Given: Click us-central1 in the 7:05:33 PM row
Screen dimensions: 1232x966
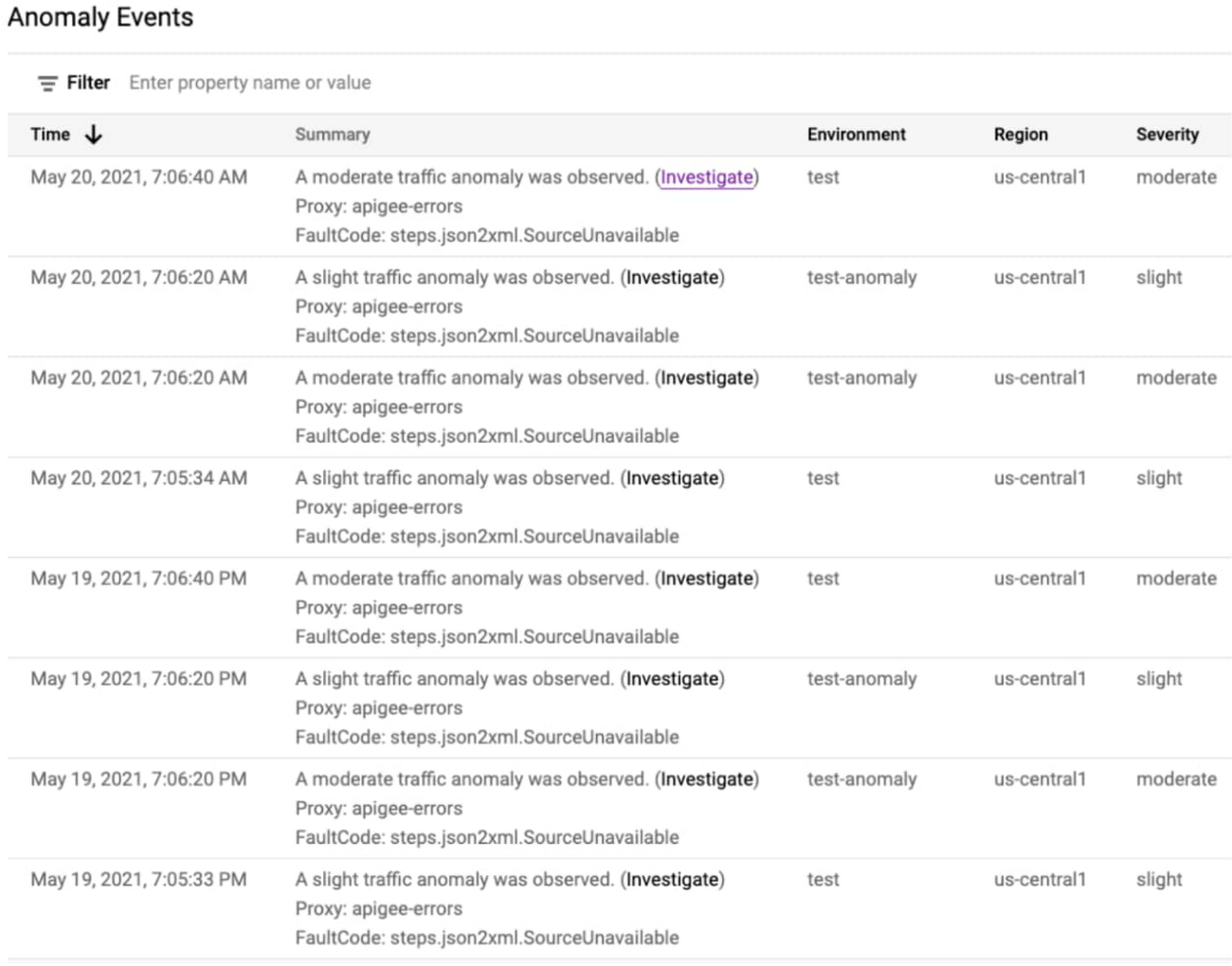Looking at the screenshot, I should point(1040,881).
